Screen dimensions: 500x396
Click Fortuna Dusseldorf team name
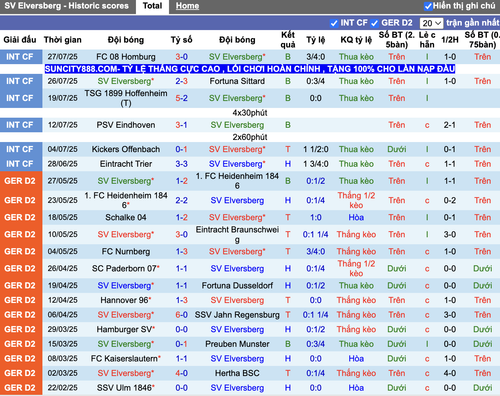[237, 286]
